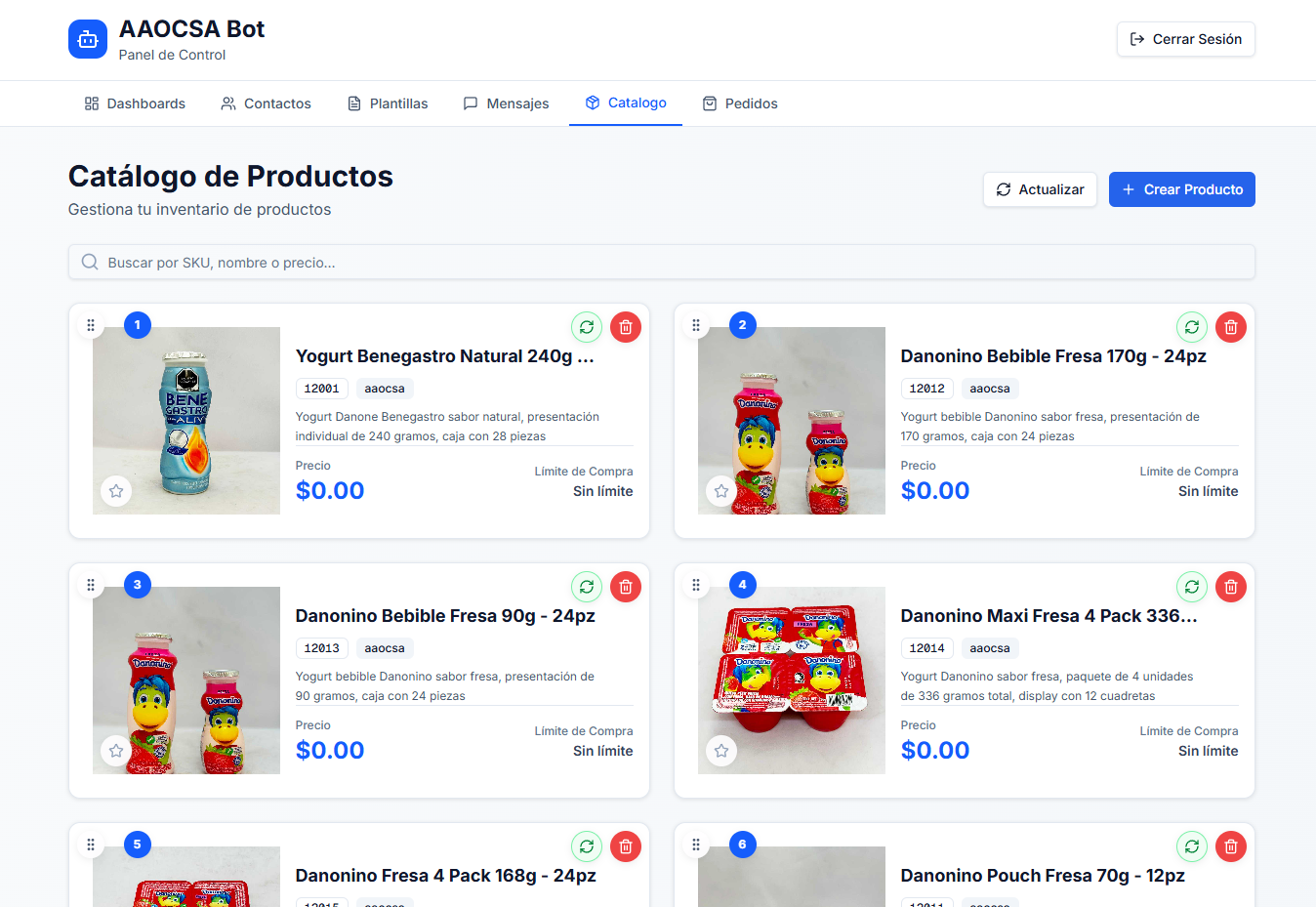Viewport: 1316px width, 907px height.
Task: Click the red trash icon on product 3
Action: click(626, 587)
